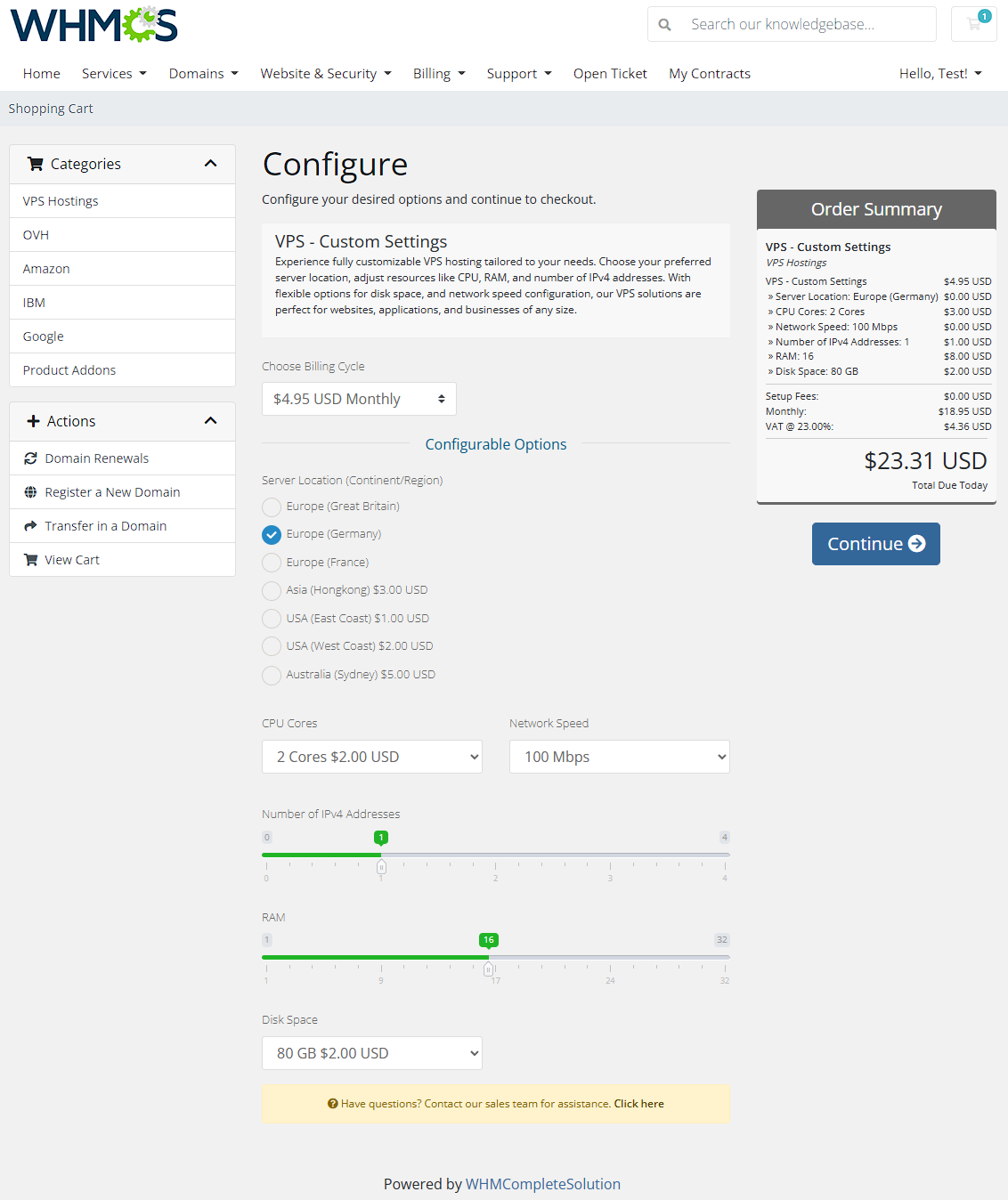The image size is (1008, 1200).
Task: Click the plus icon in the Actions panel header
Action: [x=34, y=420]
